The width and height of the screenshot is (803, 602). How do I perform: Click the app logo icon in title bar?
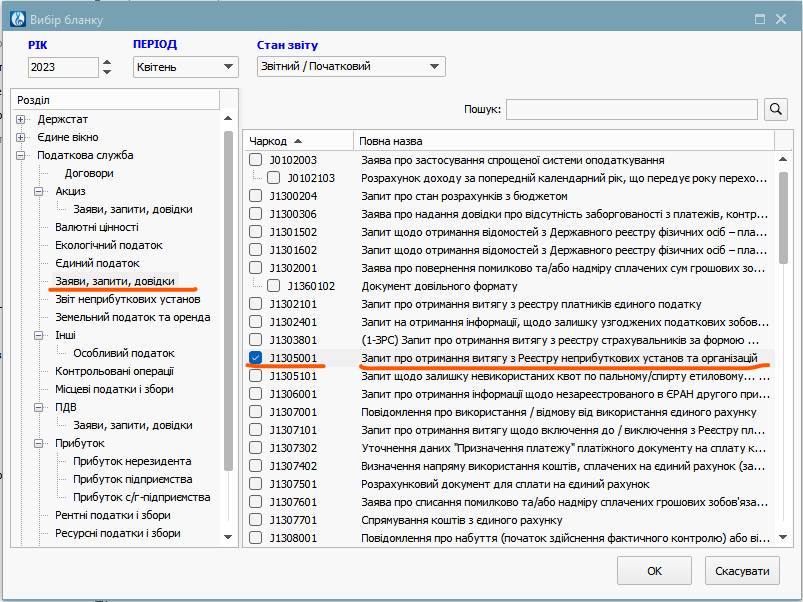point(16,19)
